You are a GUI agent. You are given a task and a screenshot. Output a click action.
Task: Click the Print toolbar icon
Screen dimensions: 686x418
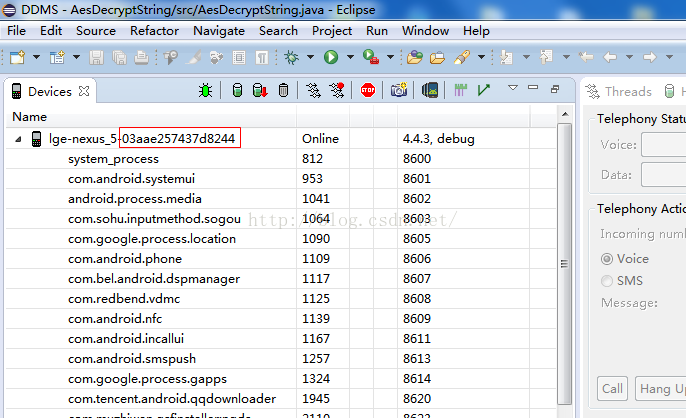[141, 57]
